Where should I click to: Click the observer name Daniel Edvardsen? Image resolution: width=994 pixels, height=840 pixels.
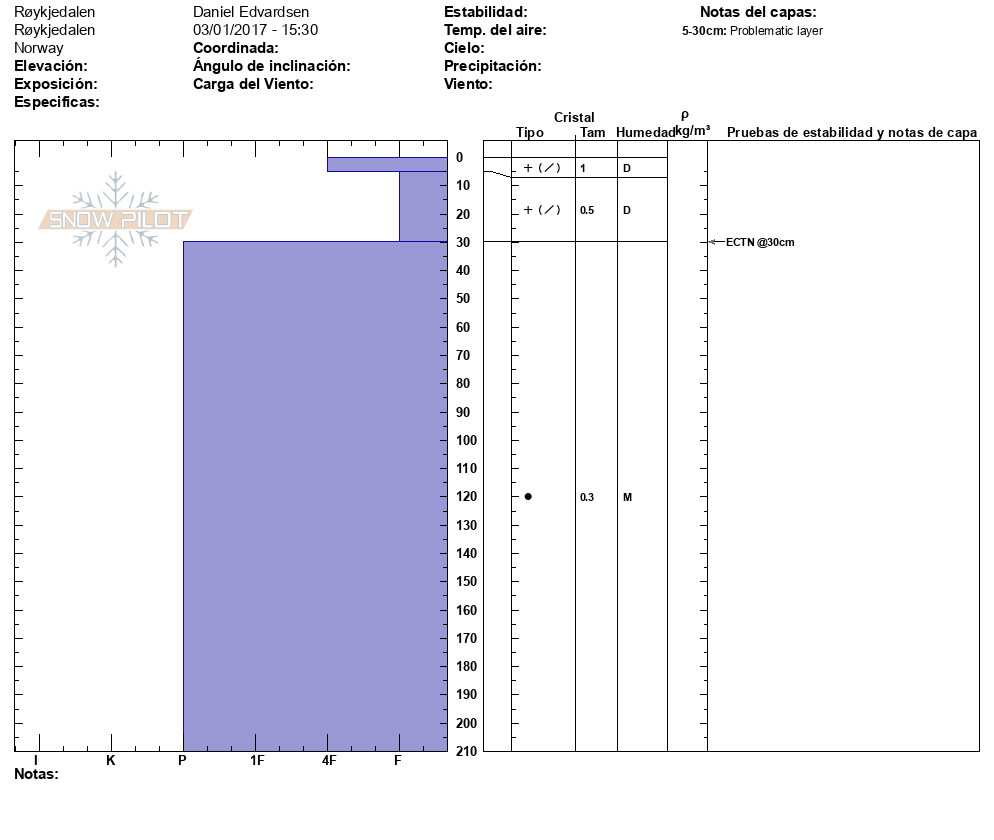pyautogui.click(x=251, y=12)
